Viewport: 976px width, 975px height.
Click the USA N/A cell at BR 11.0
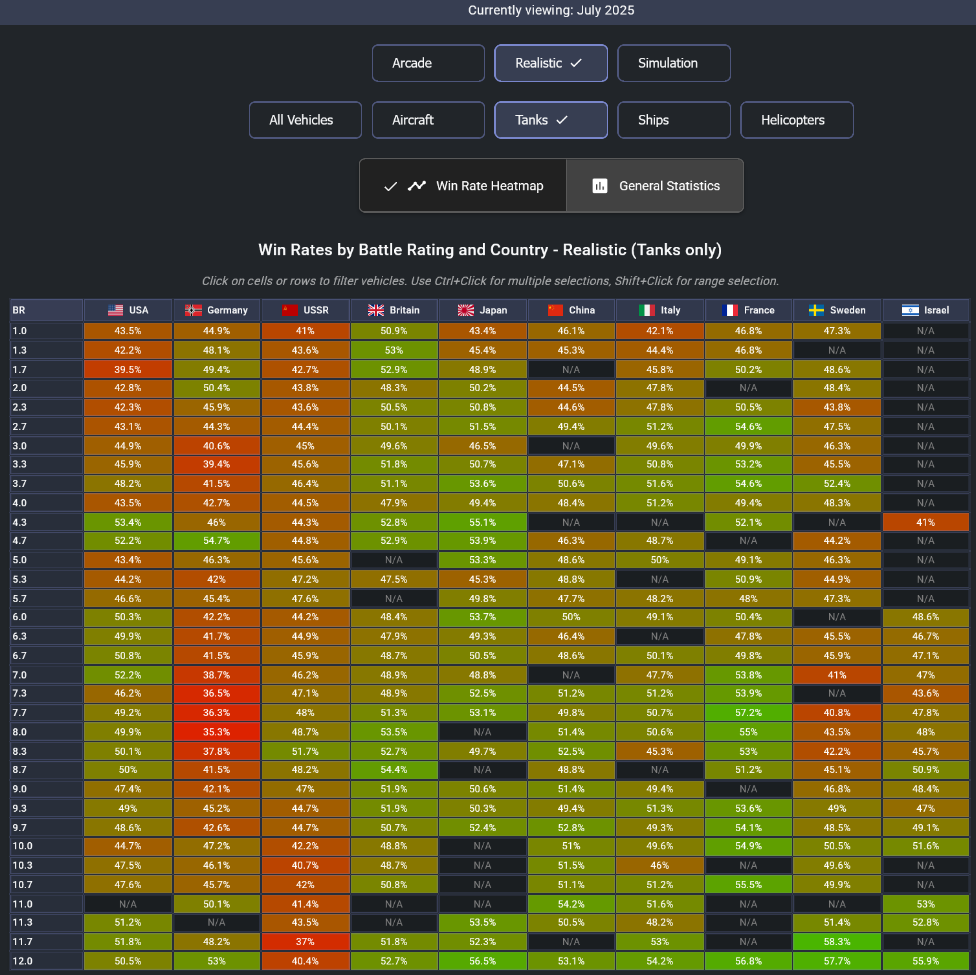click(x=128, y=903)
